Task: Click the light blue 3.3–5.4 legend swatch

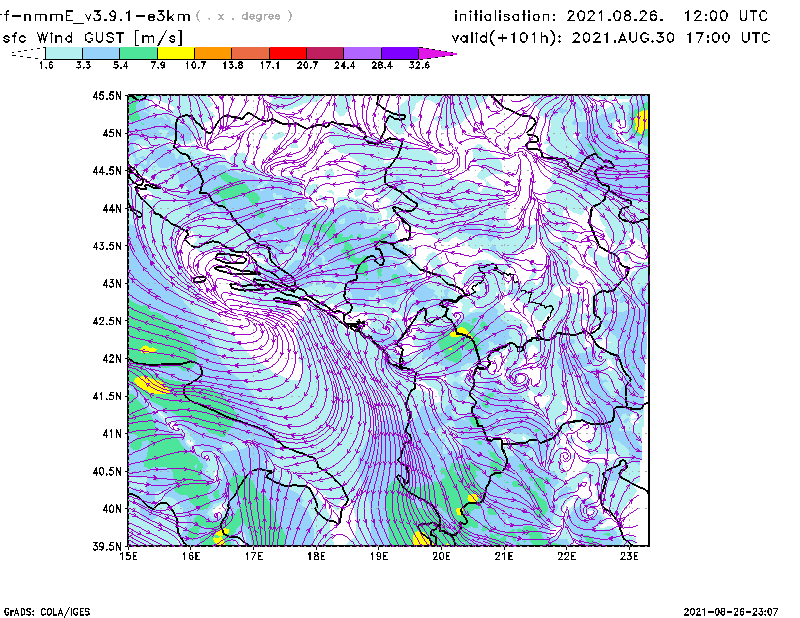Action: 101,53
